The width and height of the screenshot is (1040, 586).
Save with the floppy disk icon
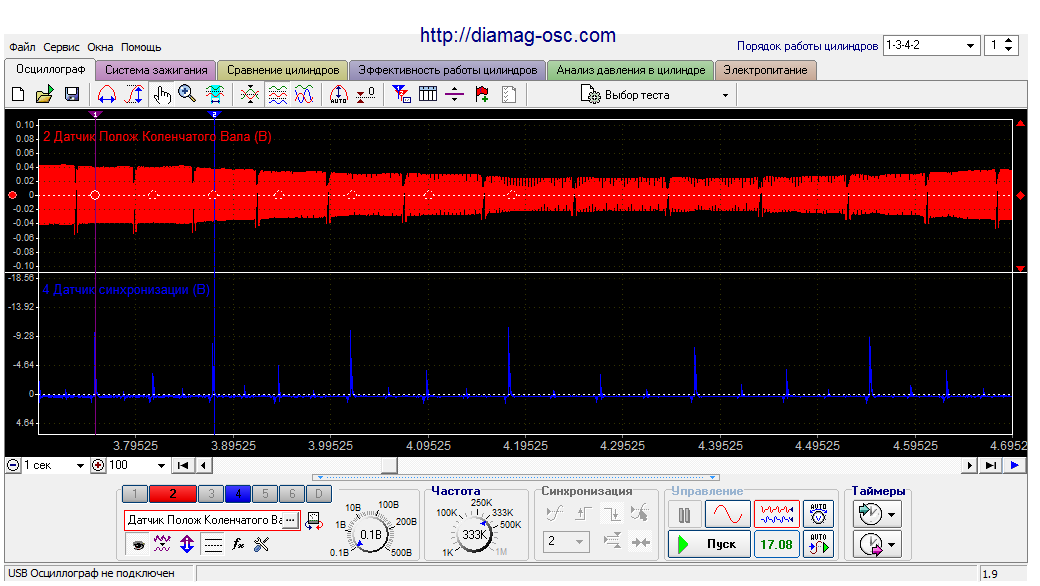pyautogui.click(x=72, y=95)
